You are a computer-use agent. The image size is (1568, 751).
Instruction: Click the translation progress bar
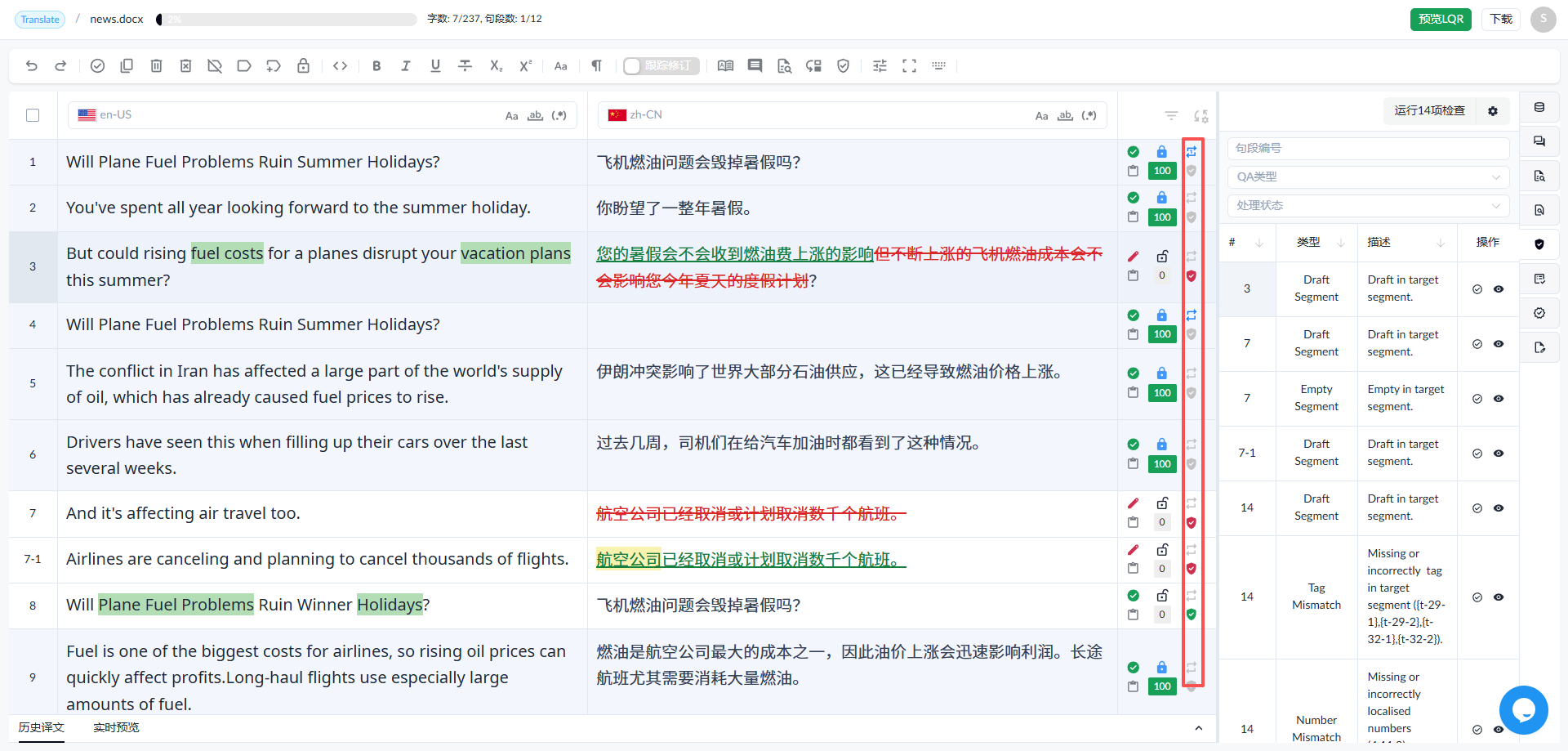click(x=287, y=19)
